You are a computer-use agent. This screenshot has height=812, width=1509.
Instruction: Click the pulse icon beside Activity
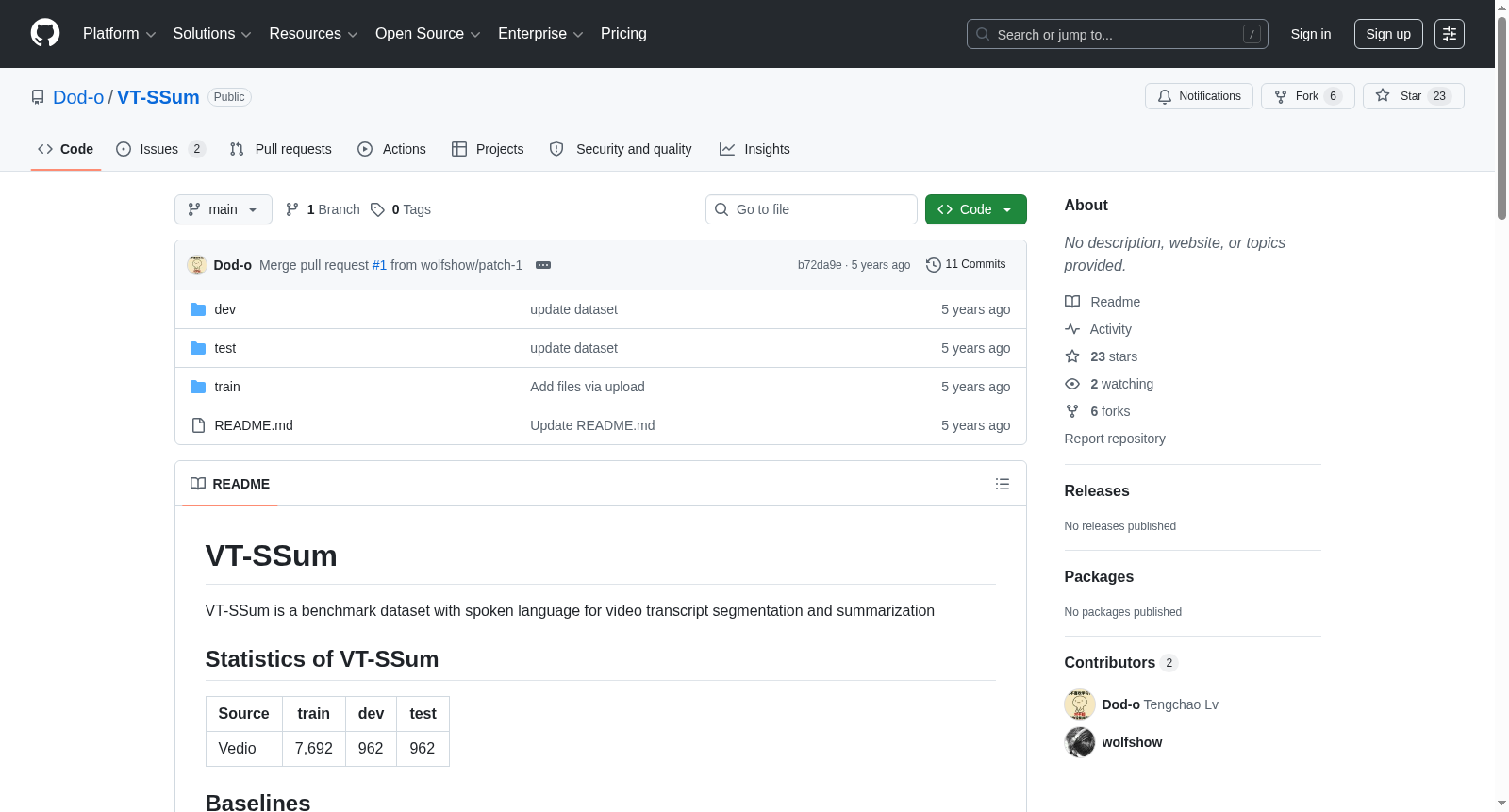tap(1072, 329)
